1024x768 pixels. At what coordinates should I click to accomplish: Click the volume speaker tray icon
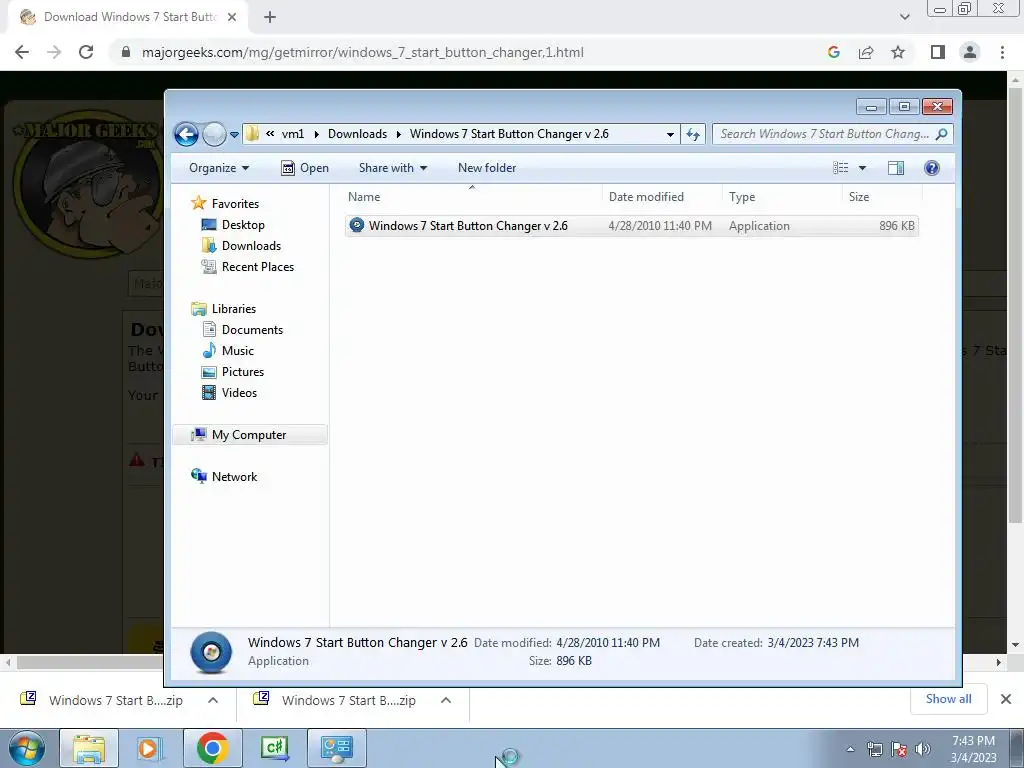[x=923, y=749]
